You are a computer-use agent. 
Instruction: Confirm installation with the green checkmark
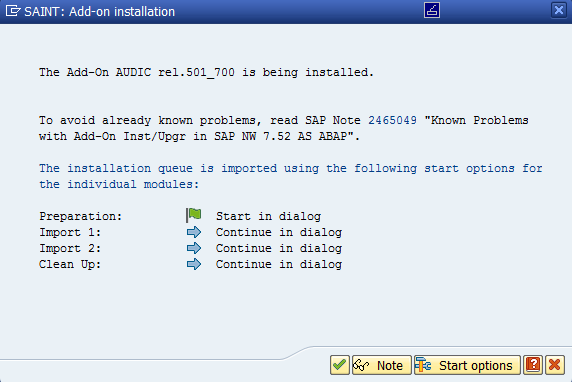(340, 365)
